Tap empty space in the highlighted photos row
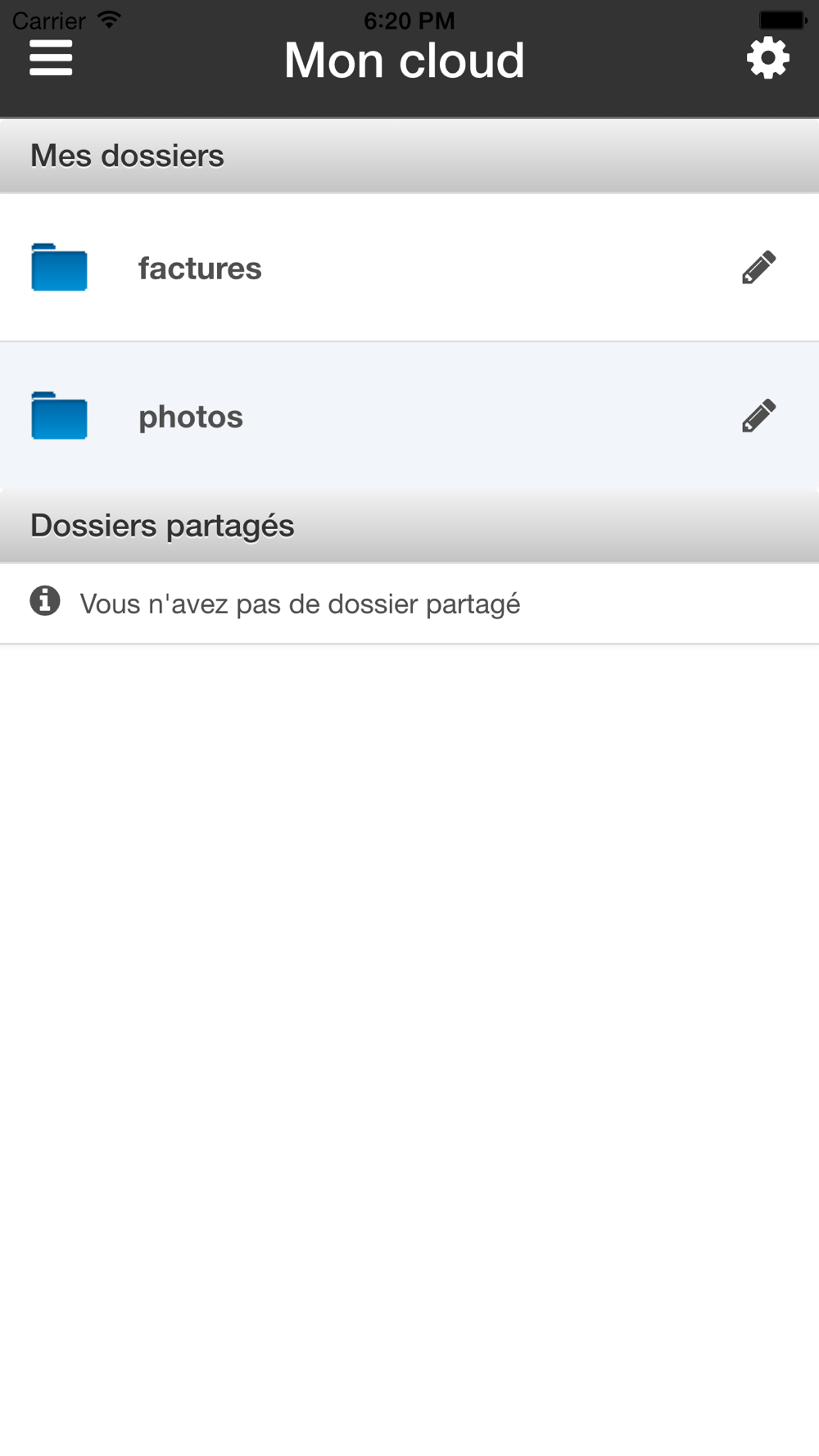This screenshot has height=1456, width=819. [x=491, y=416]
